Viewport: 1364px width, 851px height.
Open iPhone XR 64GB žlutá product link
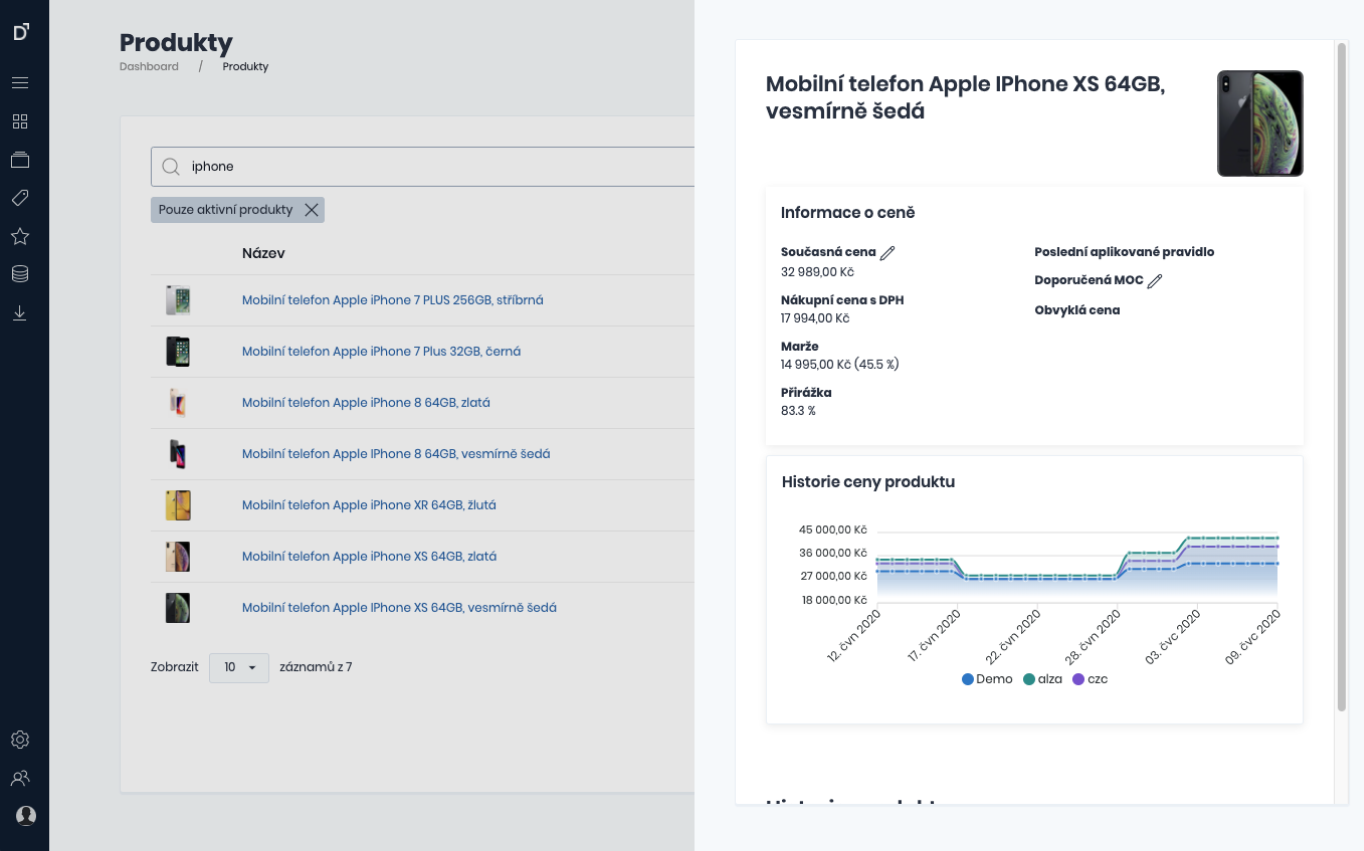point(369,505)
